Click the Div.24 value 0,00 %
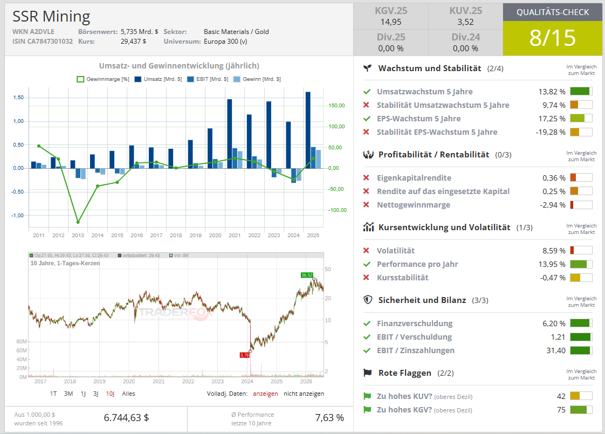This screenshot has width=605, height=434. (465, 49)
